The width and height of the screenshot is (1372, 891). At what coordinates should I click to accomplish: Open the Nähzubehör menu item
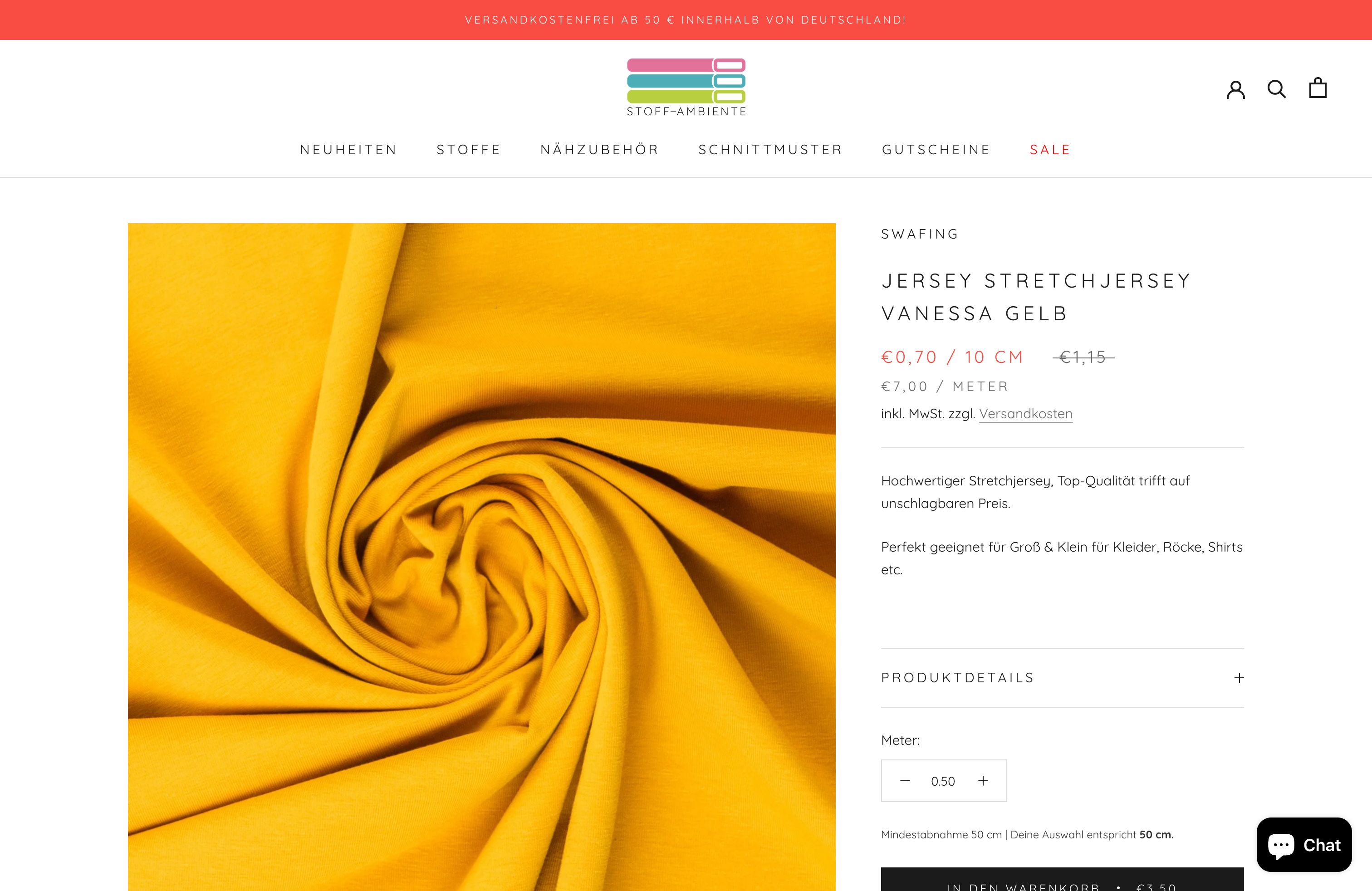click(599, 150)
